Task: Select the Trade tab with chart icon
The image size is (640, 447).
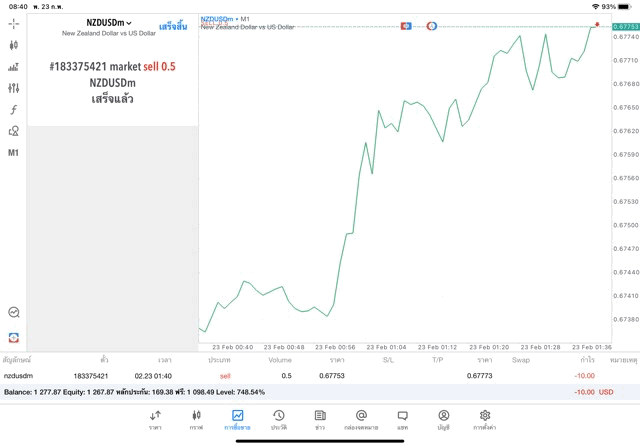Action: pyautogui.click(x=237, y=420)
